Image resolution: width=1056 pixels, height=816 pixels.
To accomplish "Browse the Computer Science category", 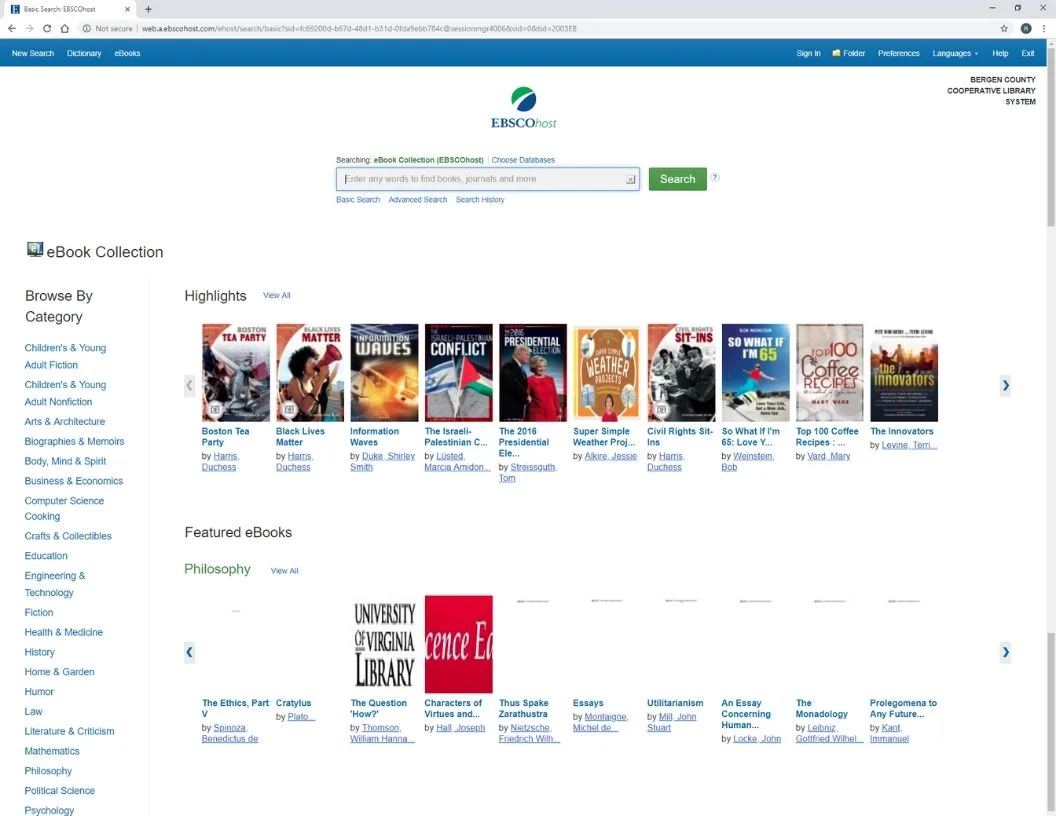I will click(64, 501).
